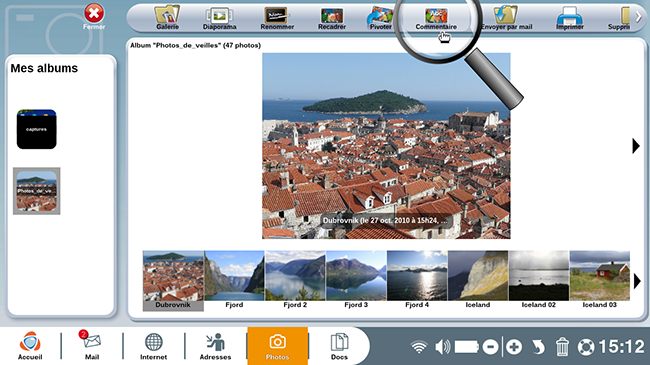Select the Photos tab

tap(277, 346)
